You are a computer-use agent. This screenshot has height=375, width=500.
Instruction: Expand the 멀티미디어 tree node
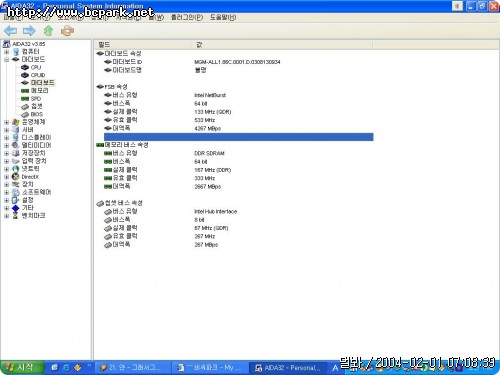pyautogui.click(x=6, y=145)
